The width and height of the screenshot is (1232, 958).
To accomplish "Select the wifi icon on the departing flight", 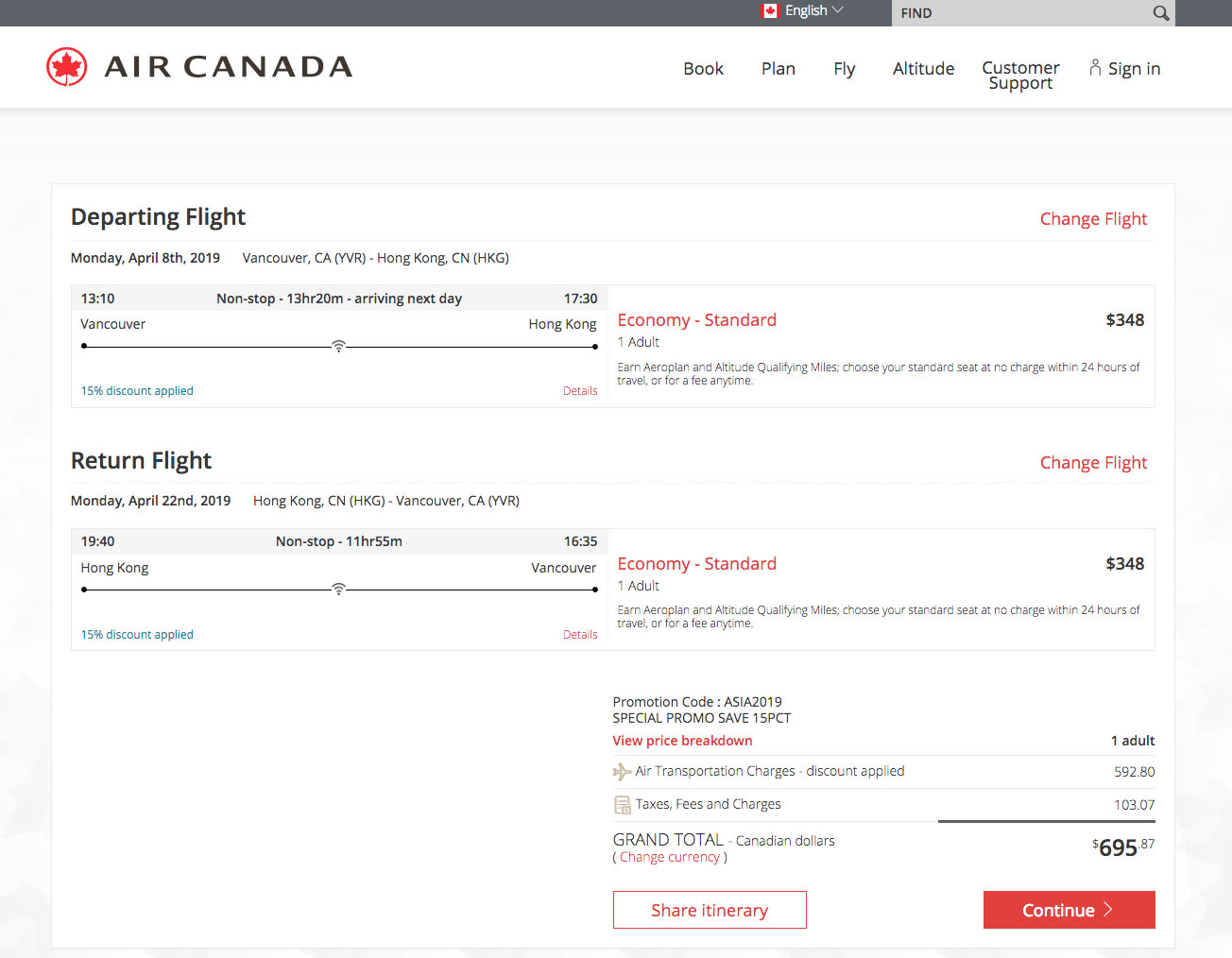I will pos(338,346).
